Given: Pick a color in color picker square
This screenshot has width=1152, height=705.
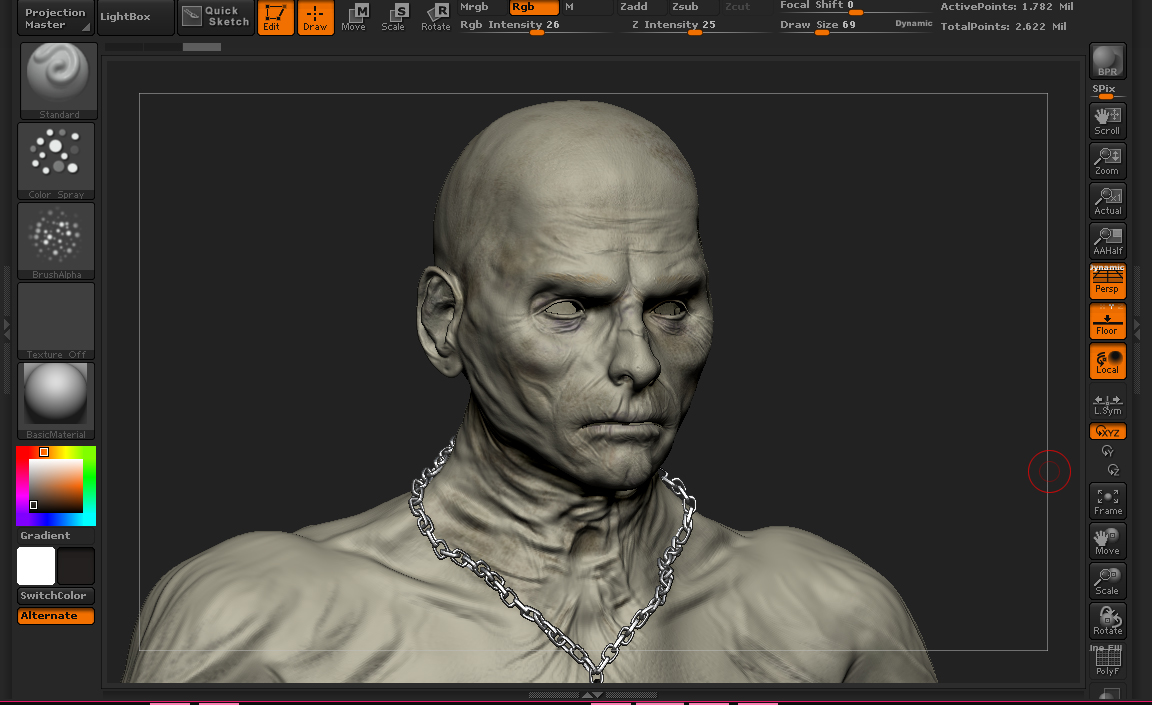Looking at the screenshot, I should point(56,485).
